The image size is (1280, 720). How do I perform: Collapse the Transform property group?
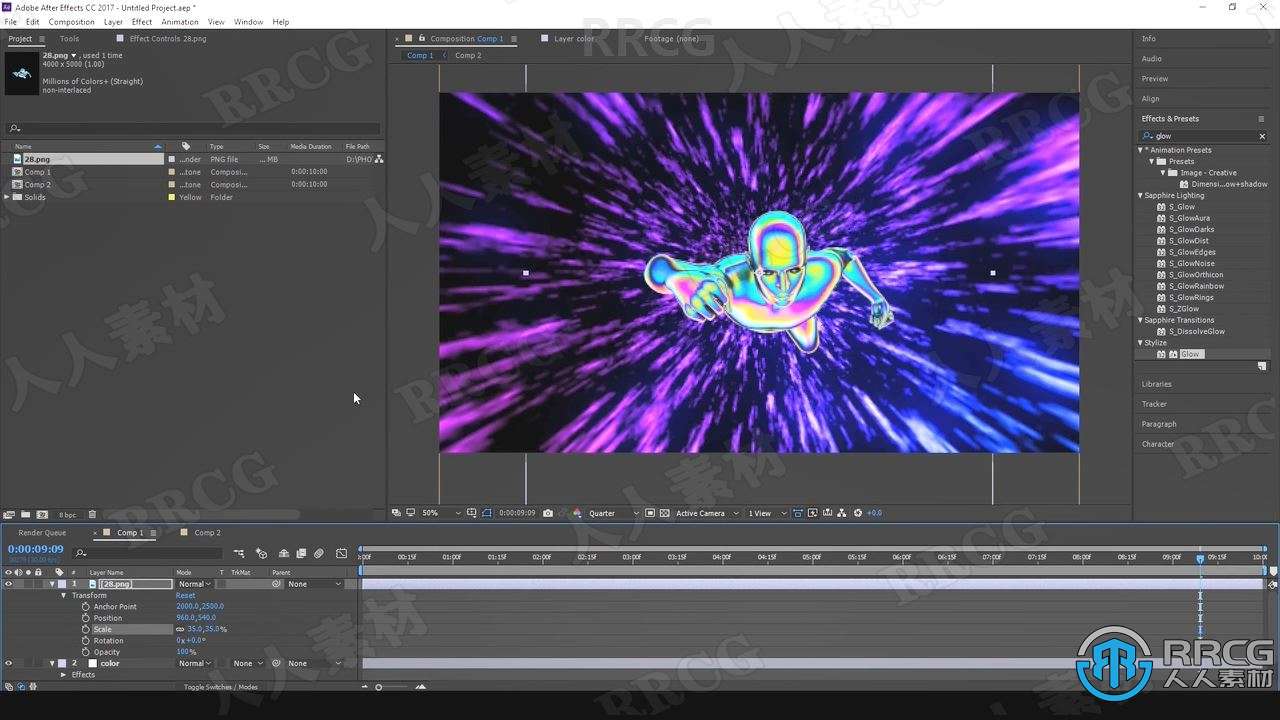63,596
